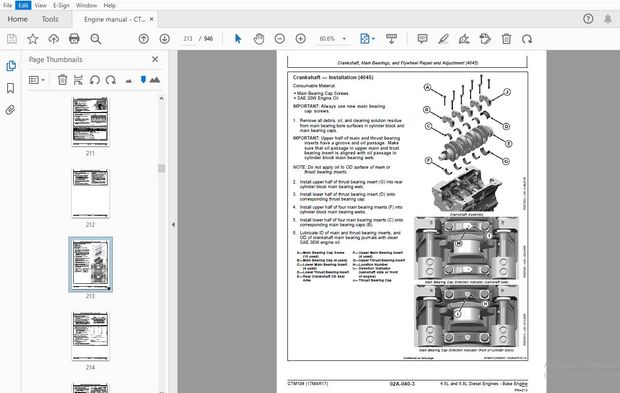Open the View menu
620x393 pixels.
tap(40, 5)
